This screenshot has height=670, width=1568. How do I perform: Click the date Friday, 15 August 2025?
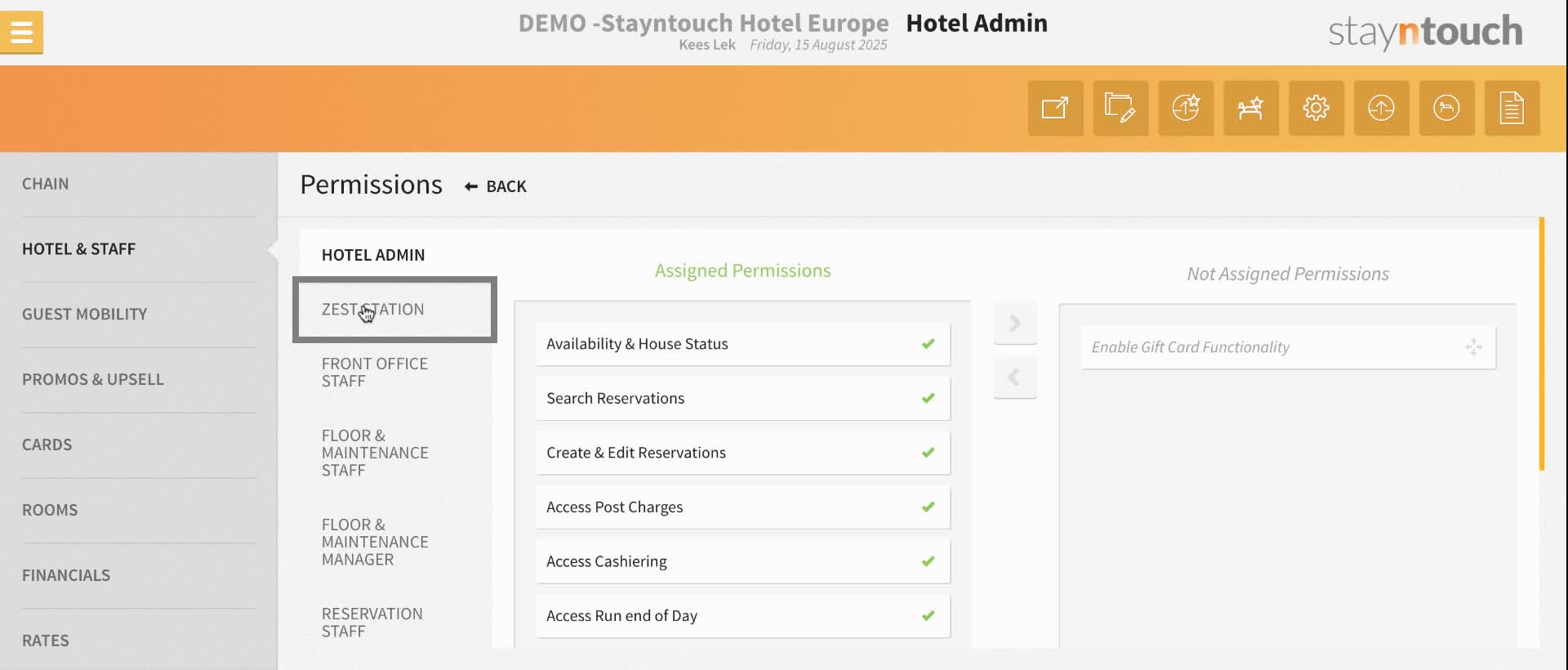tap(818, 45)
